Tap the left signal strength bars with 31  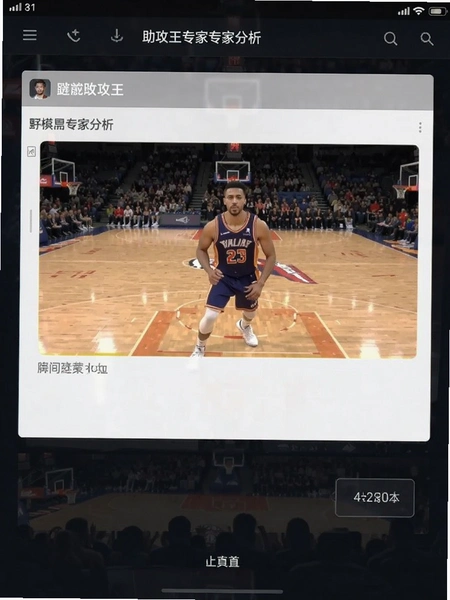(x=22, y=8)
